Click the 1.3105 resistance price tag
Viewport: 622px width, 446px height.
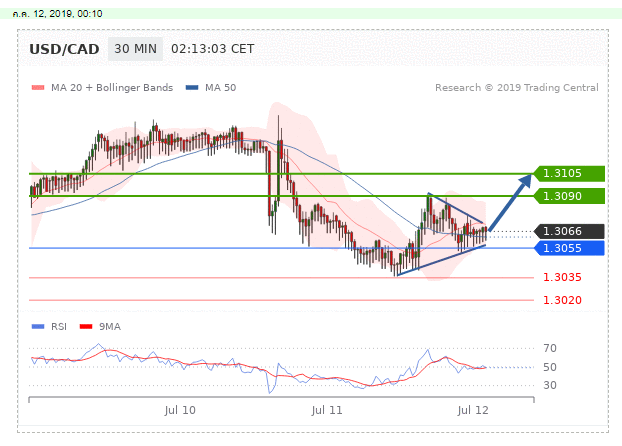569,173
